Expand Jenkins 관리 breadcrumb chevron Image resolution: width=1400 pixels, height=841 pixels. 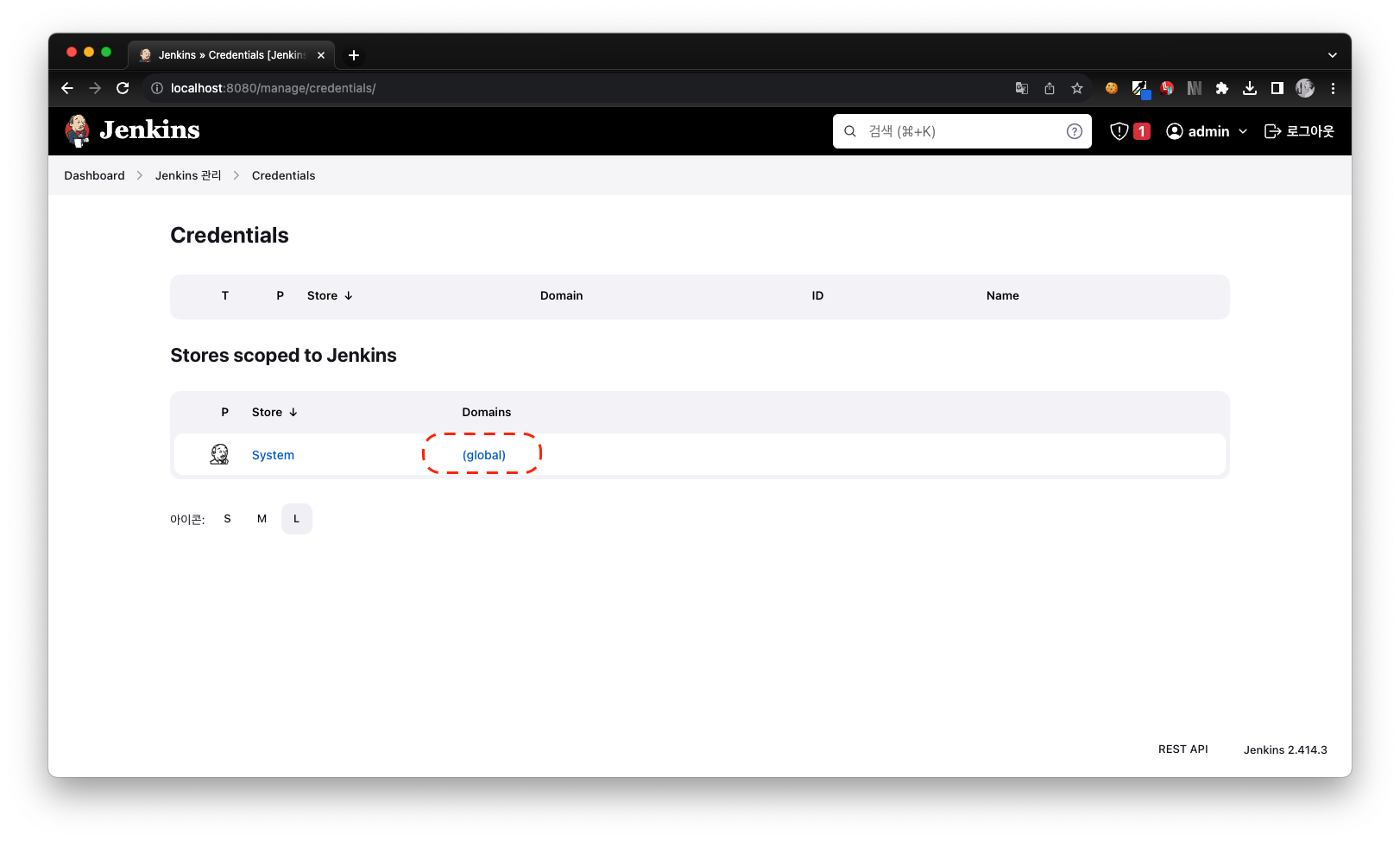[236, 175]
